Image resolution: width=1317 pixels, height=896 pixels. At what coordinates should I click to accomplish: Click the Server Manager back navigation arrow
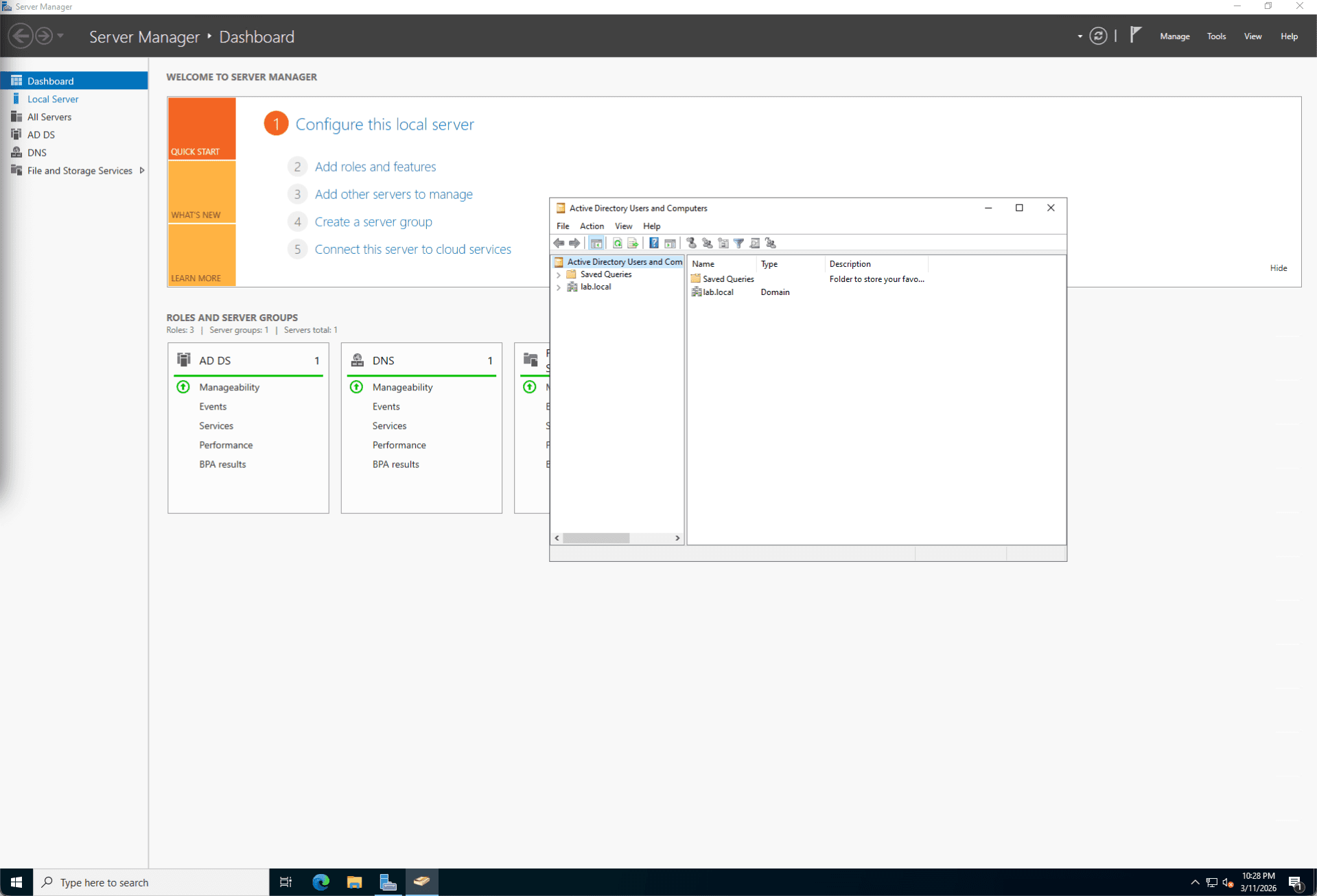tap(21, 36)
